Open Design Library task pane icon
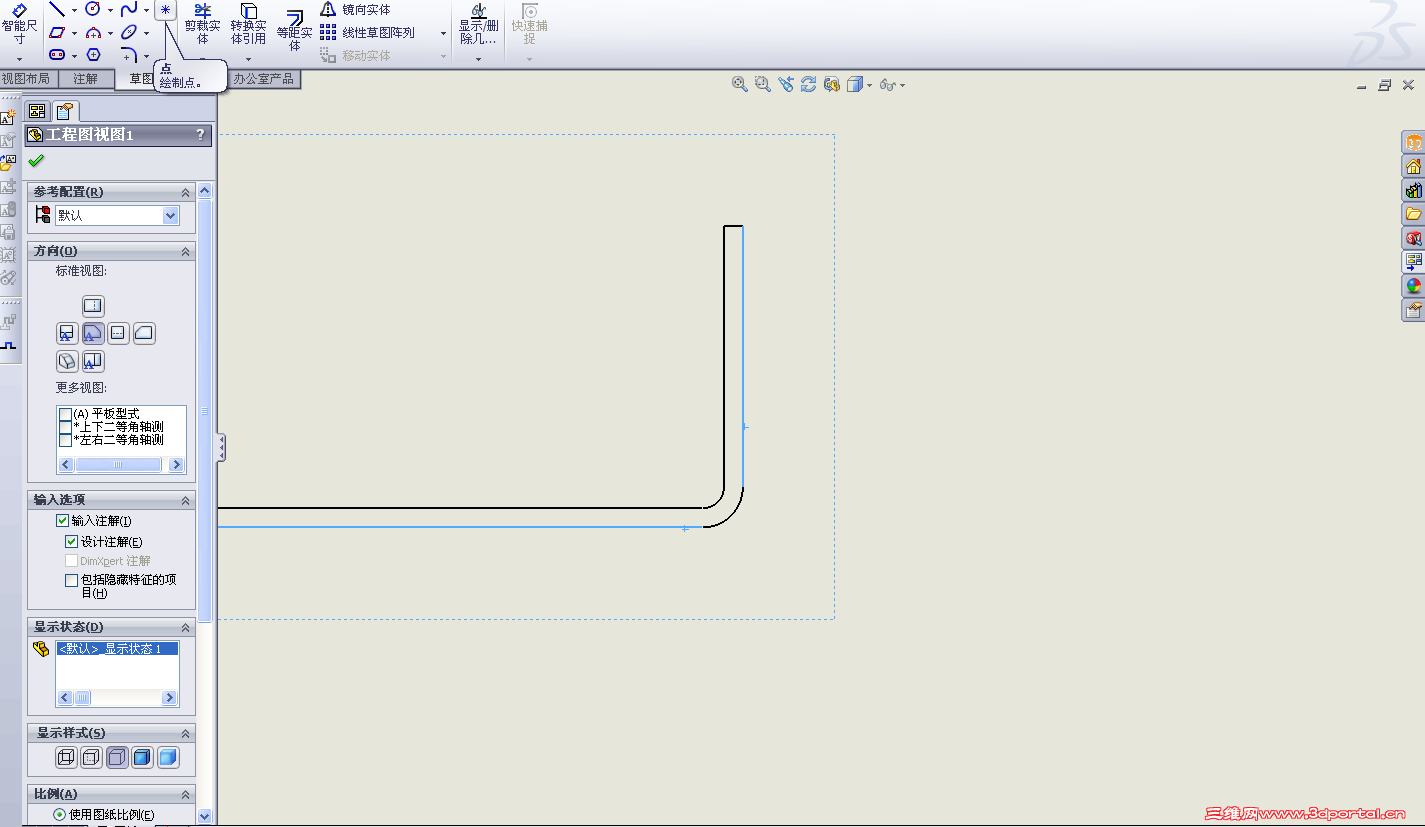Image resolution: width=1425 pixels, height=827 pixels. pos(1413,190)
